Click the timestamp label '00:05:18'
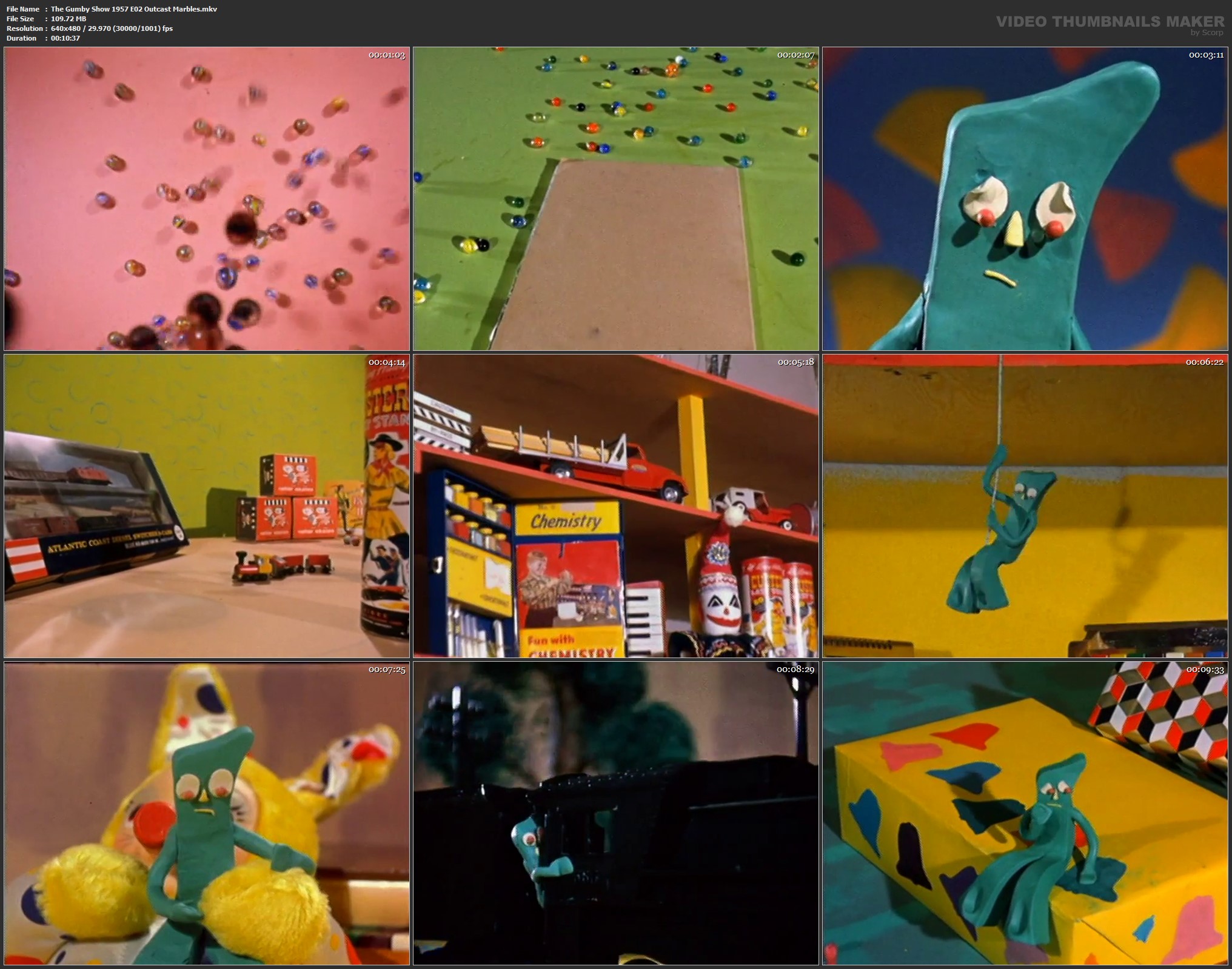The height and width of the screenshot is (969, 1232). (796, 362)
